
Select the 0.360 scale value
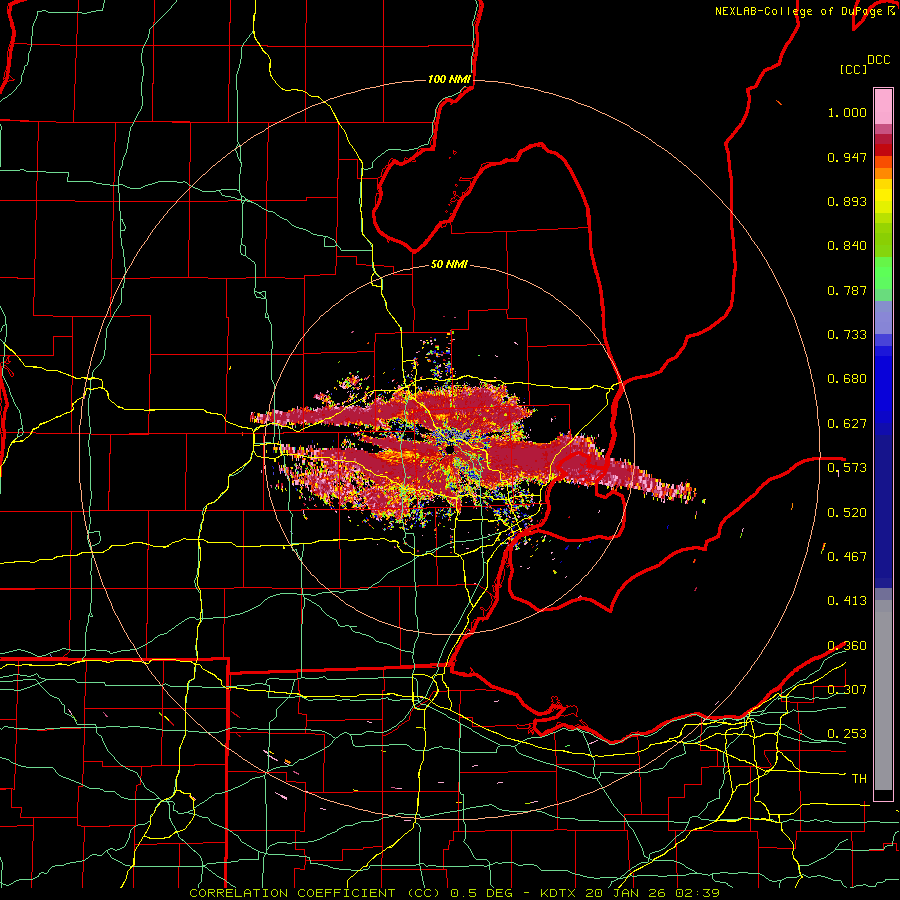click(x=847, y=646)
